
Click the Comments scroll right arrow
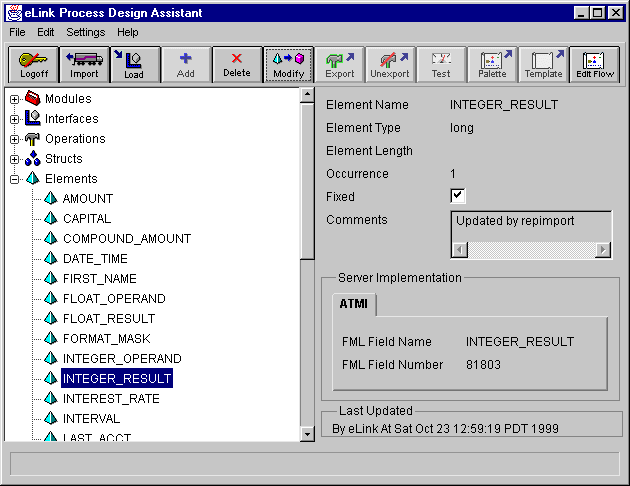pyautogui.click(x=603, y=250)
